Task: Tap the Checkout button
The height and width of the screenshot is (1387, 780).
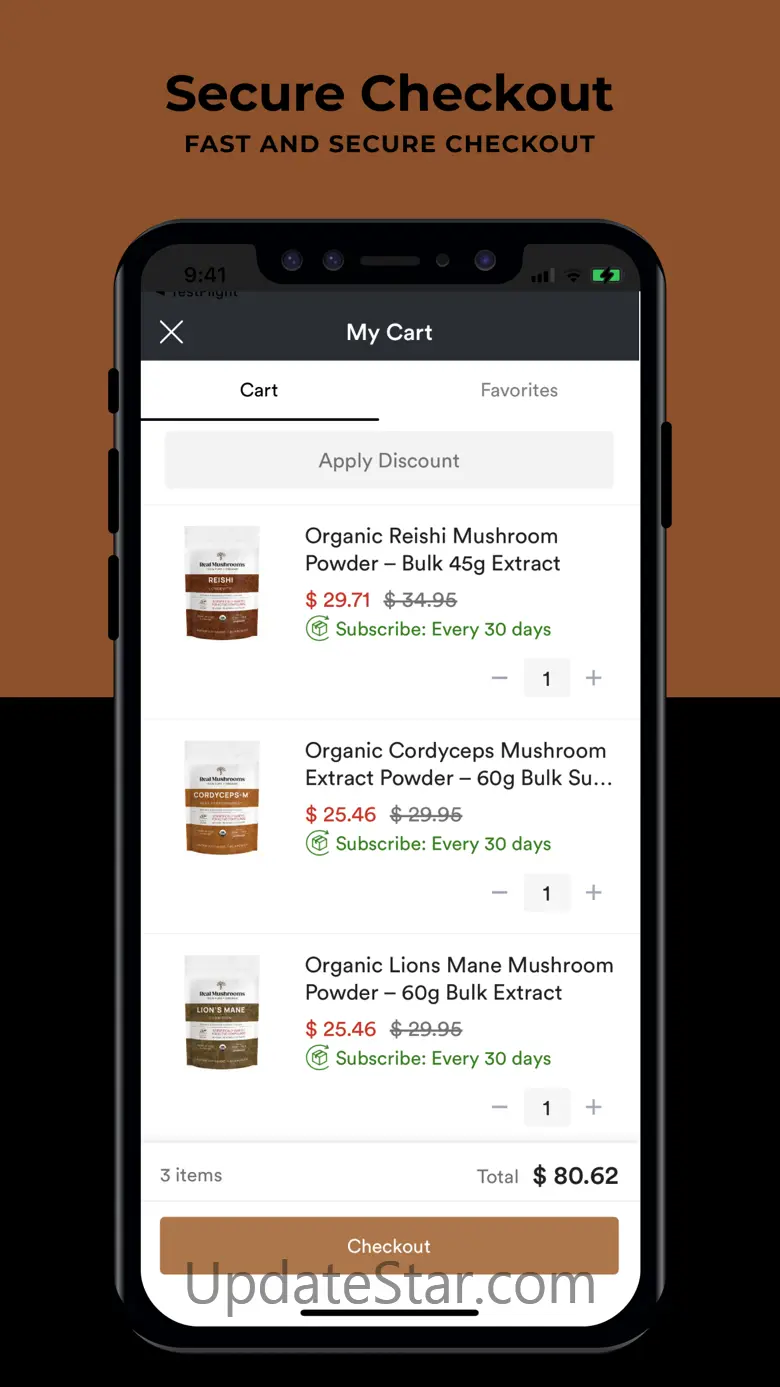Action: pyautogui.click(x=389, y=1246)
